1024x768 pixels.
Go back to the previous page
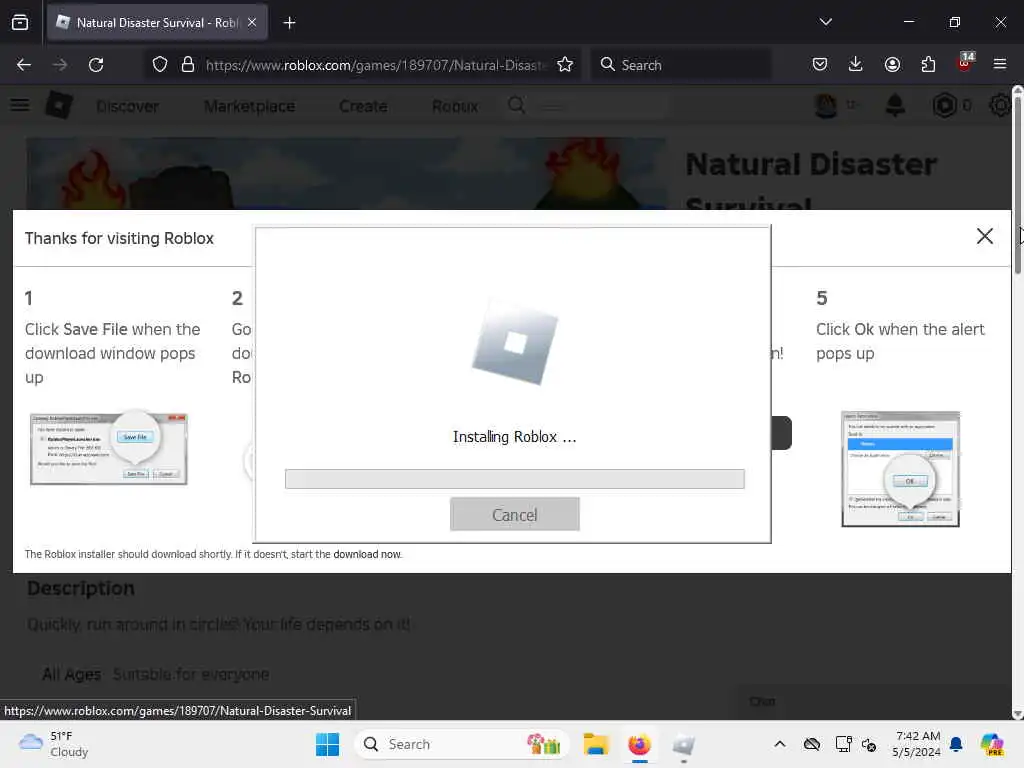[x=24, y=65]
